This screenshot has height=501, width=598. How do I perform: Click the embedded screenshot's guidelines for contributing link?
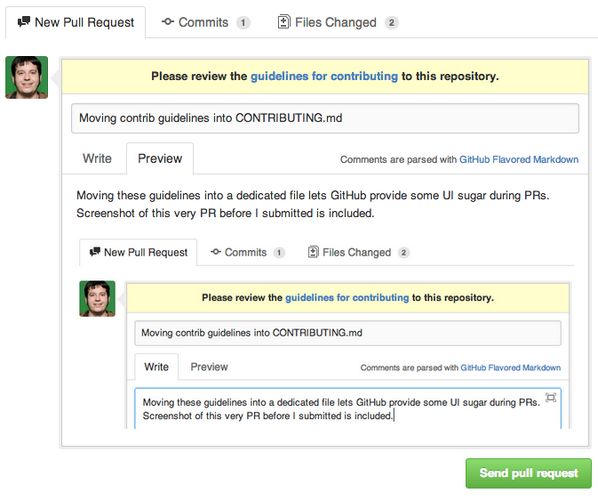tap(347, 297)
